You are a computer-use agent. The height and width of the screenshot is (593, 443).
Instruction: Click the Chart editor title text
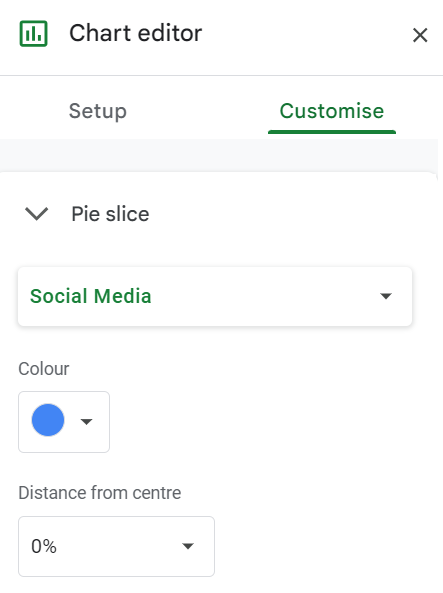135,33
